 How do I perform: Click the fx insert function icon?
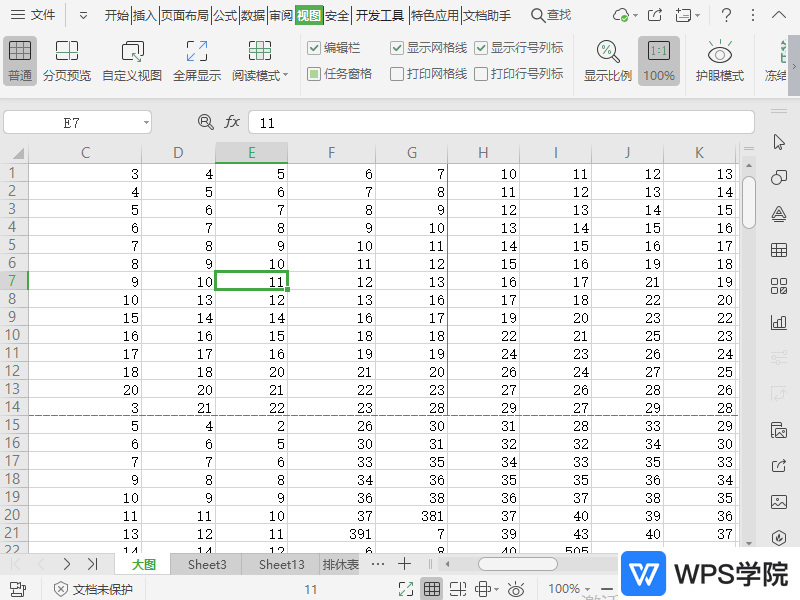(232, 122)
